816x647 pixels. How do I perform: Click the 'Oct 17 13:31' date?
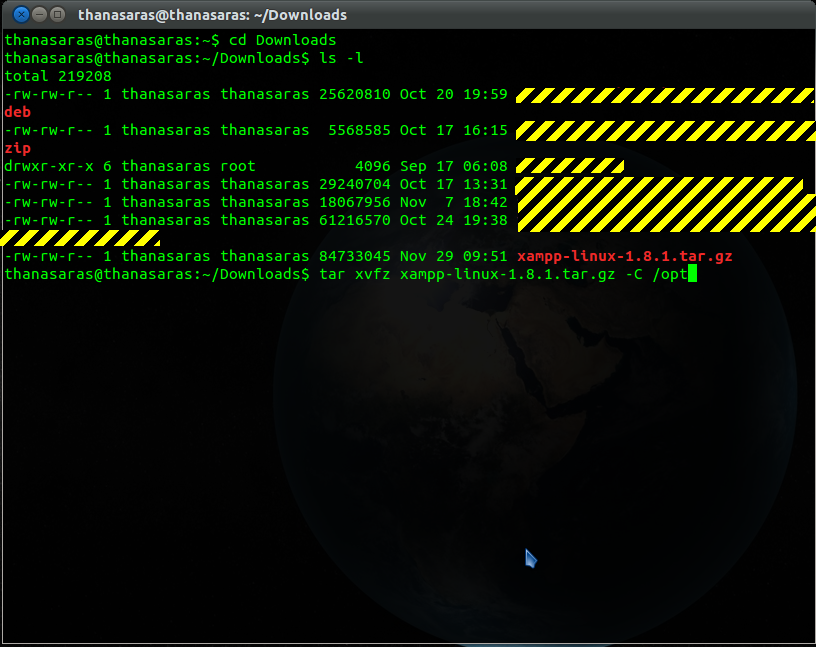[453, 184]
